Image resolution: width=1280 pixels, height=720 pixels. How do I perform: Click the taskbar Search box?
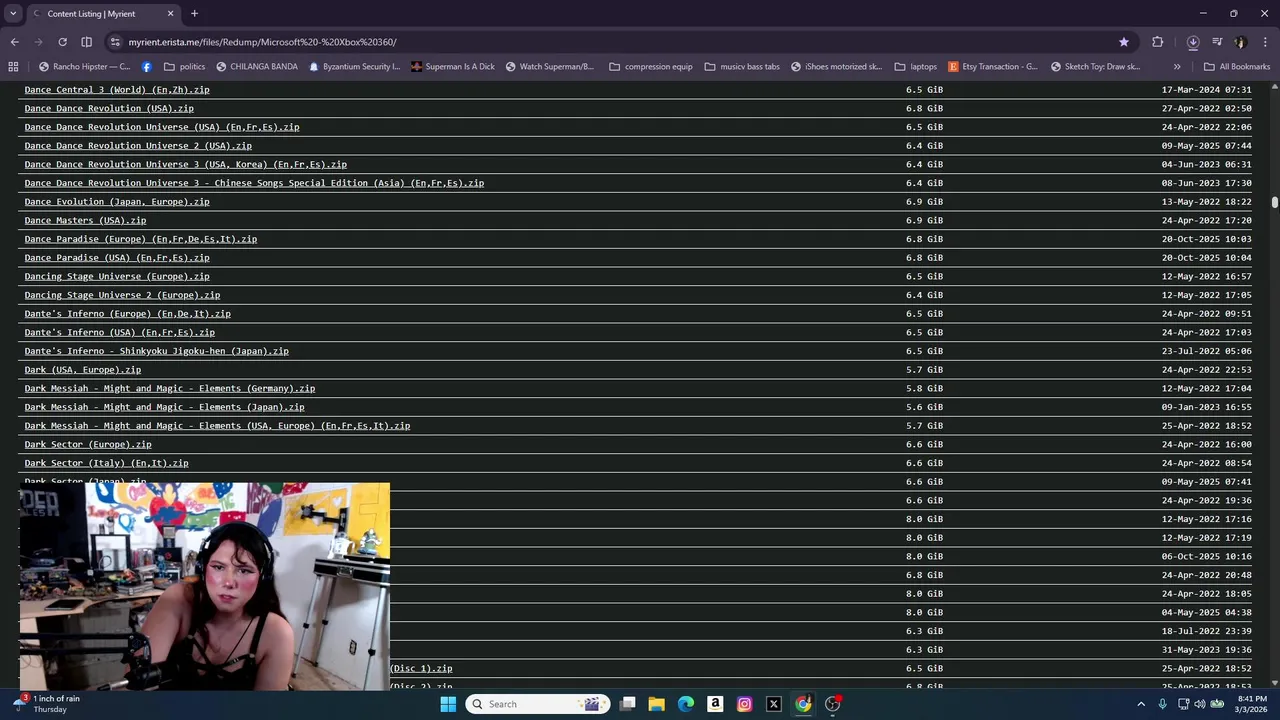tap(539, 704)
